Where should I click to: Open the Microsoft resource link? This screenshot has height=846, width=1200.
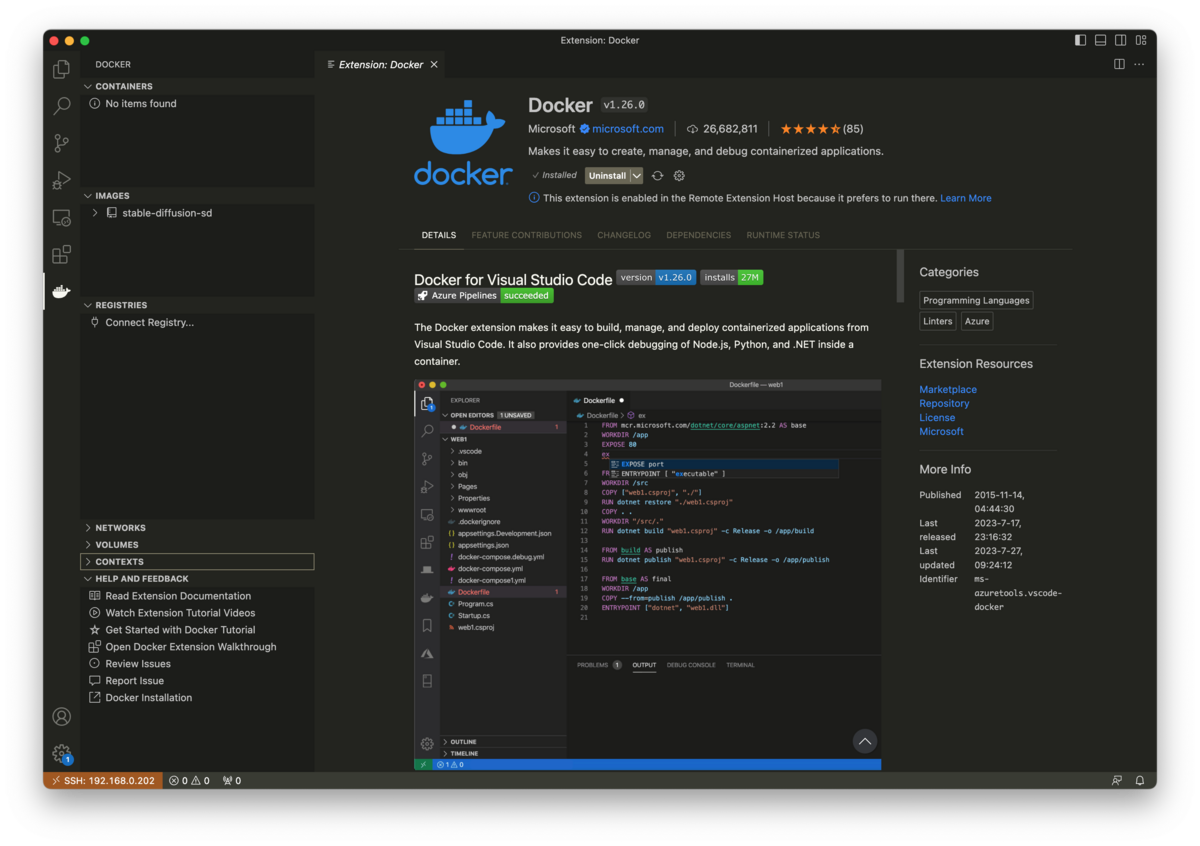[941, 432]
